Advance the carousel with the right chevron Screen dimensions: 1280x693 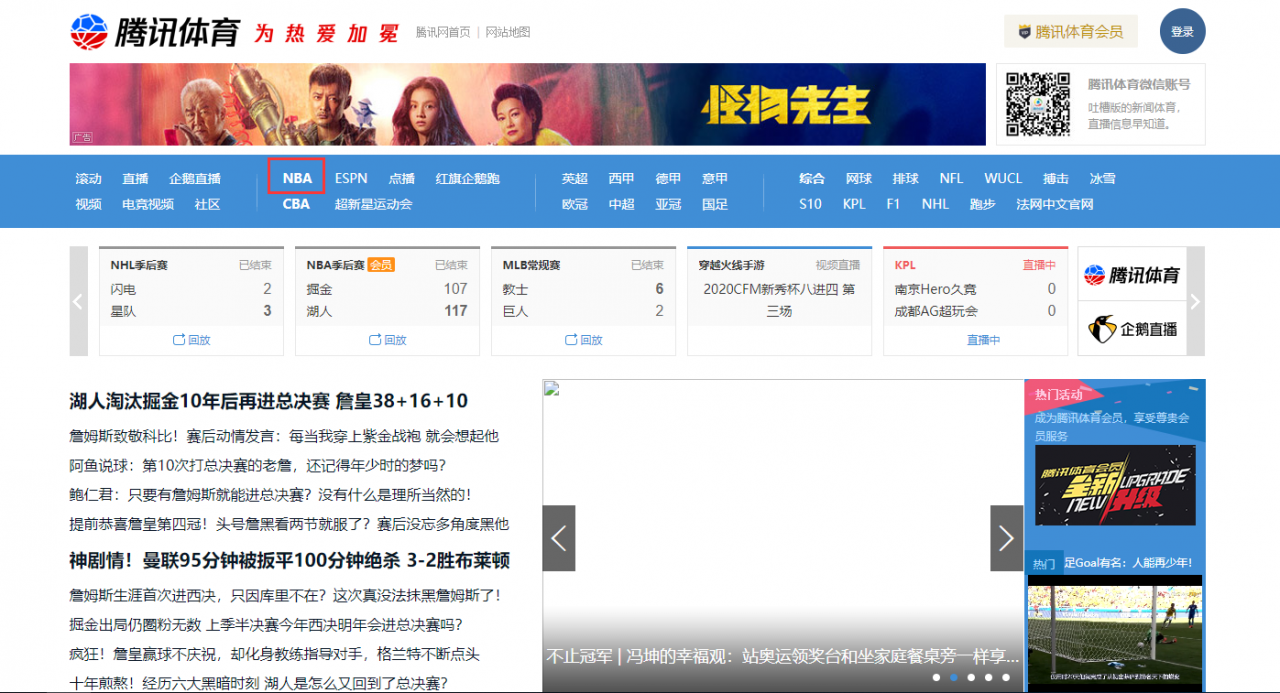[1006, 538]
